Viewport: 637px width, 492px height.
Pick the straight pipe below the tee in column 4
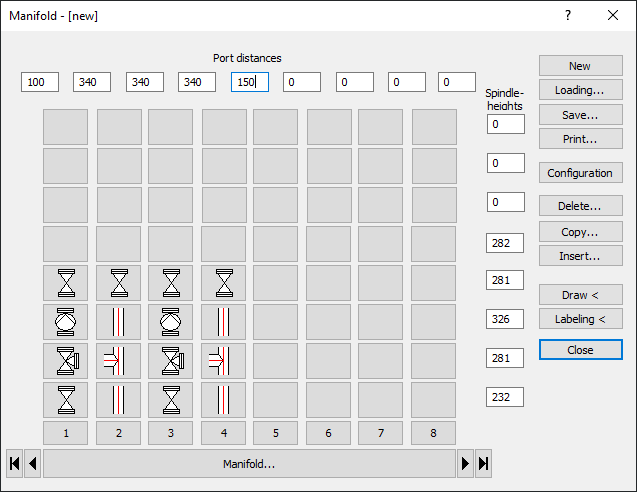223,400
